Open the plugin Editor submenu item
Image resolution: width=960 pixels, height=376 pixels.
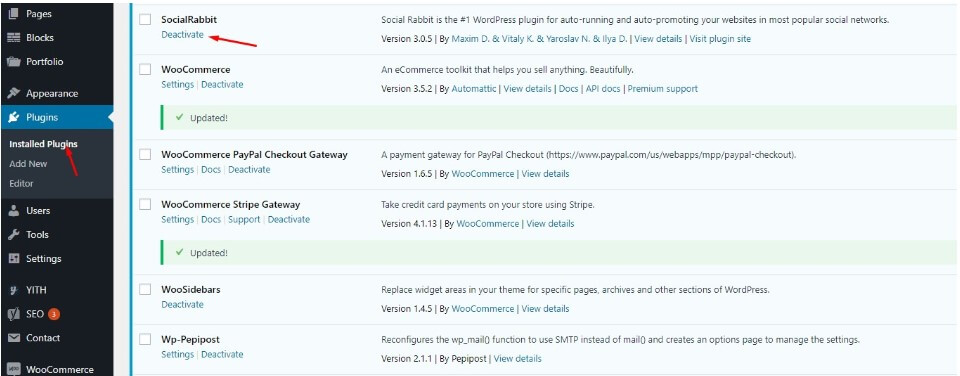pyautogui.click(x=21, y=183)
